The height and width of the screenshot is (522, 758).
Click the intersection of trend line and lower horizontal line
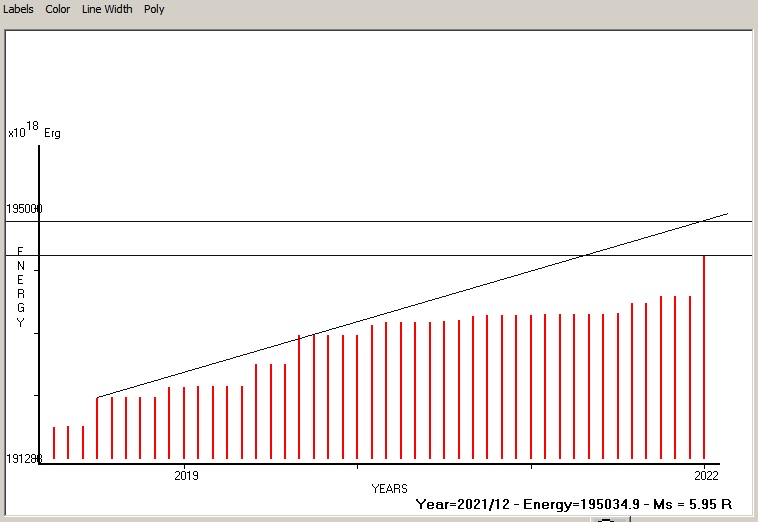585,255
